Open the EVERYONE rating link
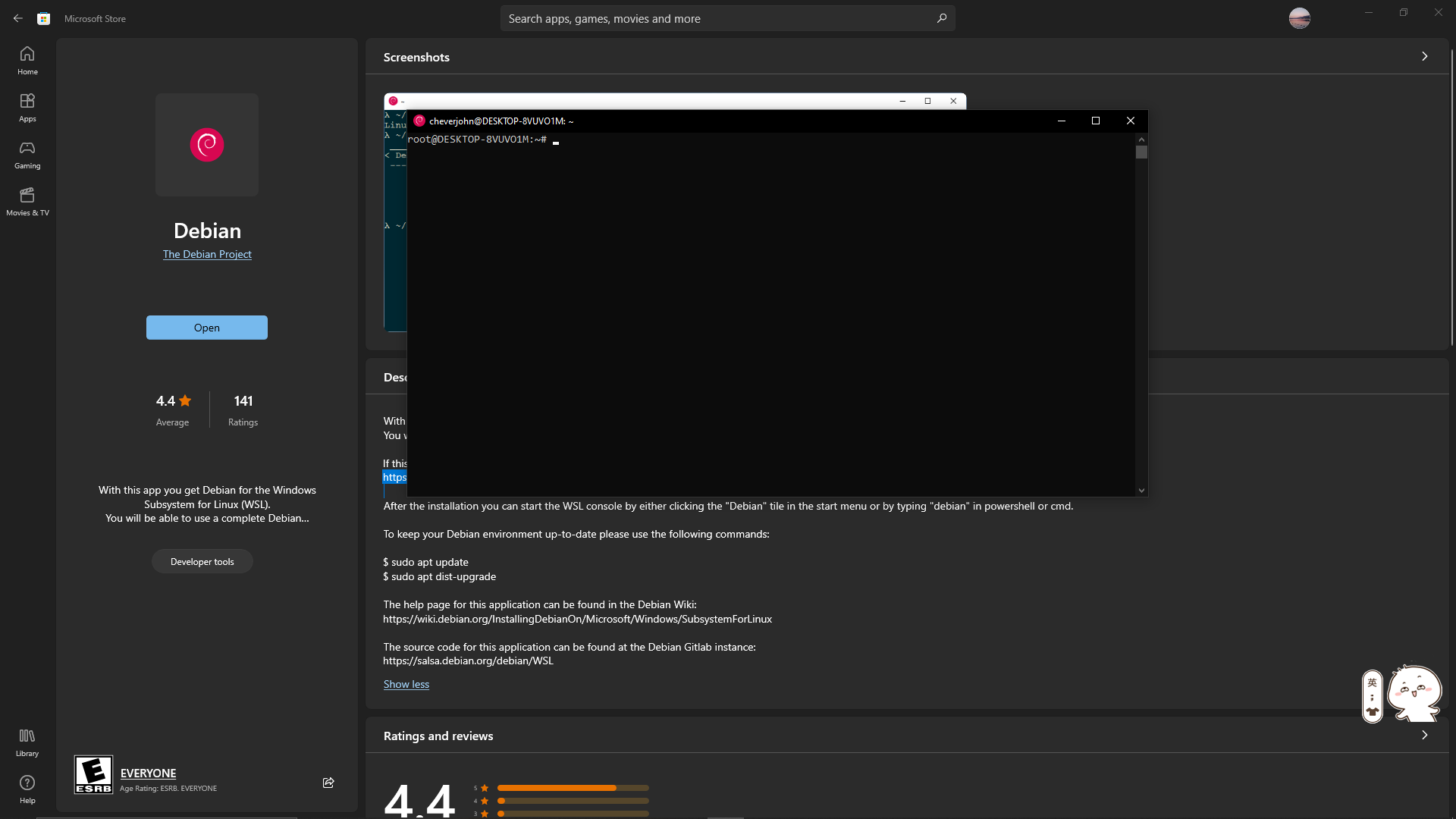The width and height of the screenshot is (1456, 819). (148, 773)
